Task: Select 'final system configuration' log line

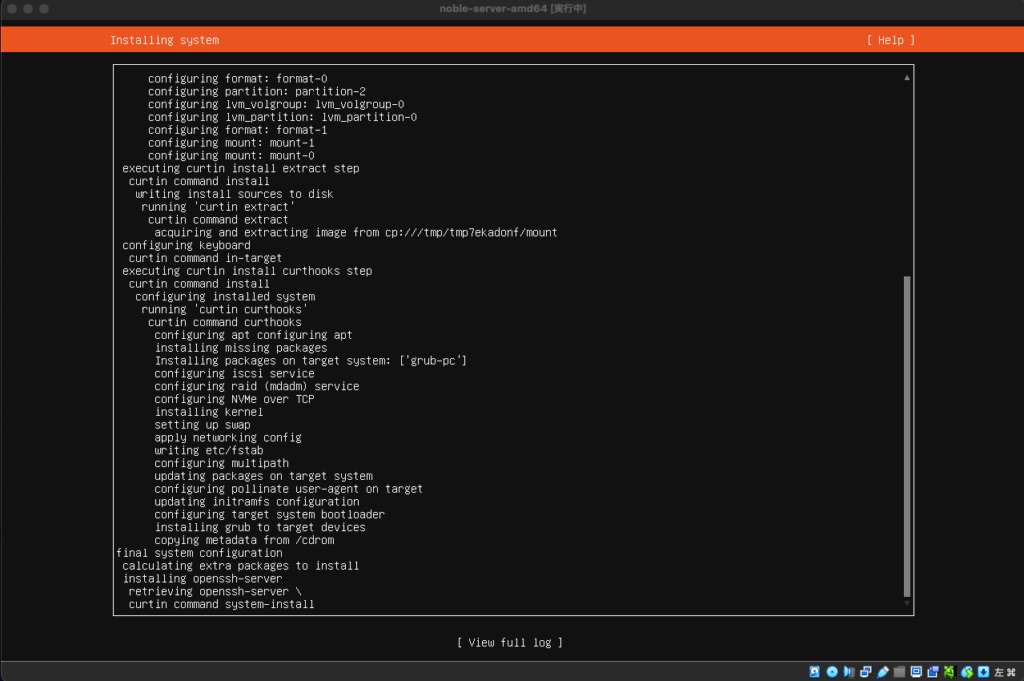Action: pos(199,553)
